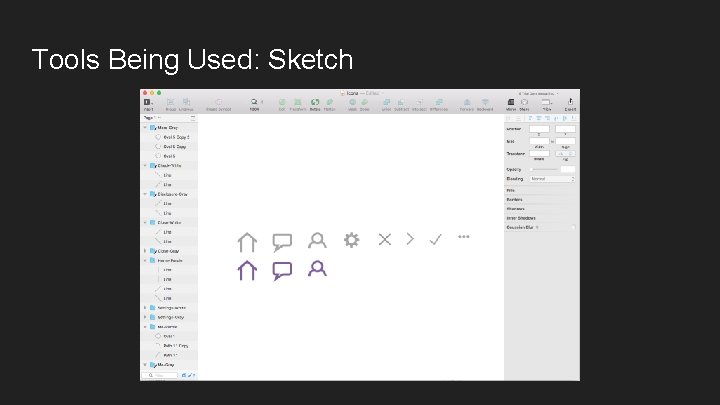Select the three-dots ellipsis icon on canvas
The image size is (720, 405).
tap(464, 237)
